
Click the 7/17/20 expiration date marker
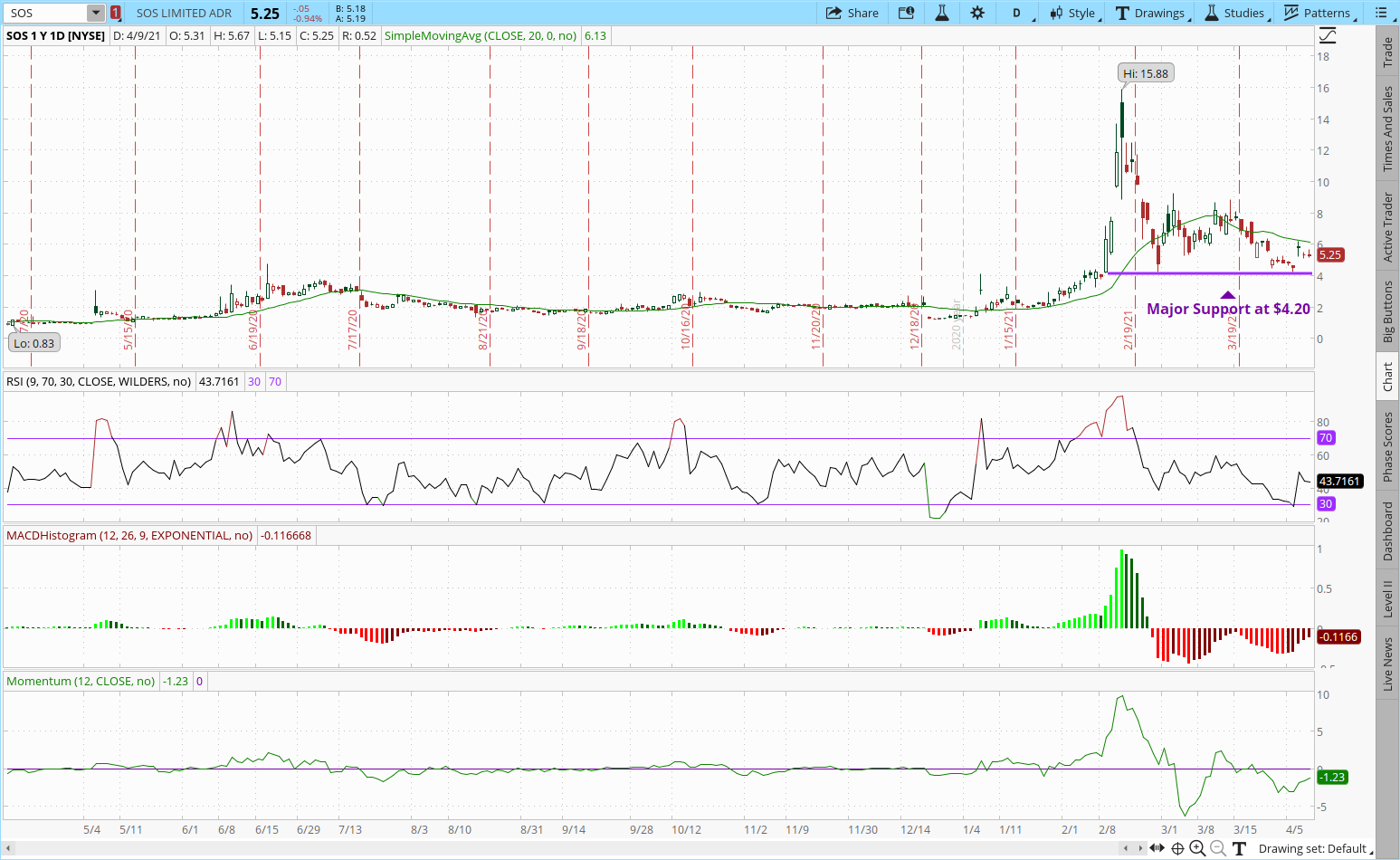(353, 330)
